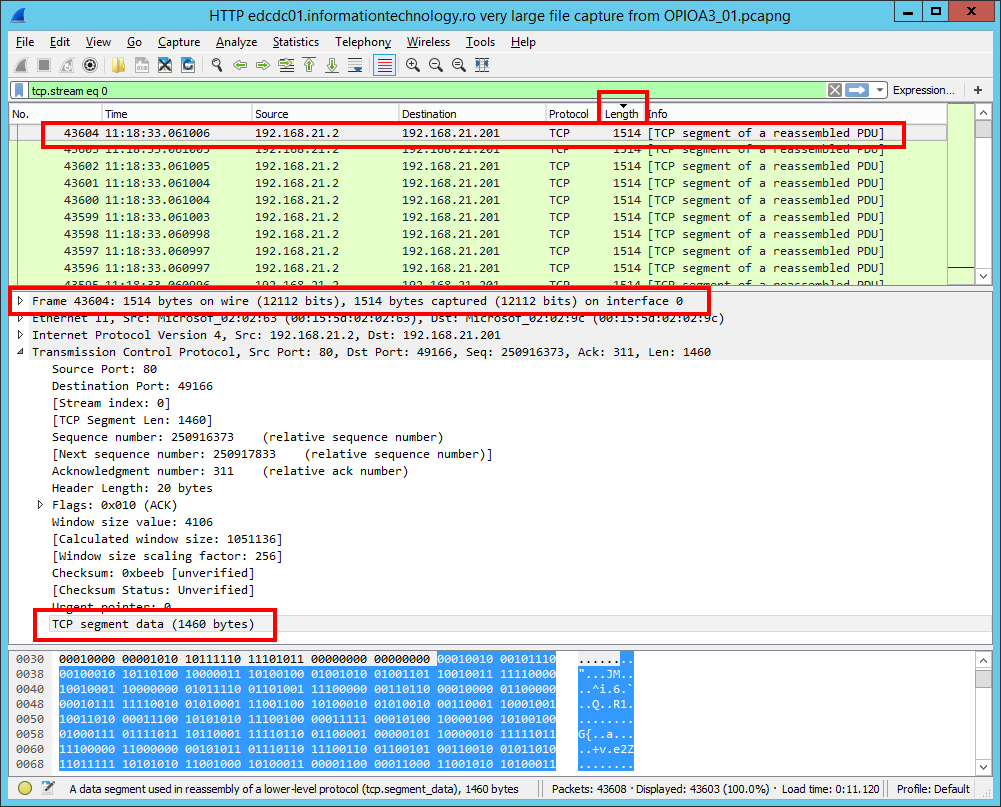Expand Frame 43604 details
The image size is (1001, 807).
pyautogui.click(x=20, y=301)
